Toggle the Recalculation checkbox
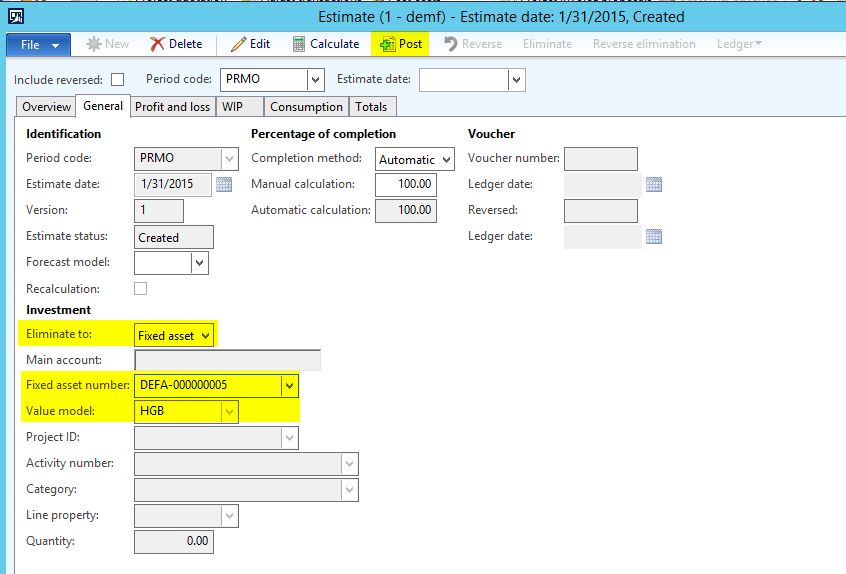Viewport: 846px width, 574px height. (141, 288)
